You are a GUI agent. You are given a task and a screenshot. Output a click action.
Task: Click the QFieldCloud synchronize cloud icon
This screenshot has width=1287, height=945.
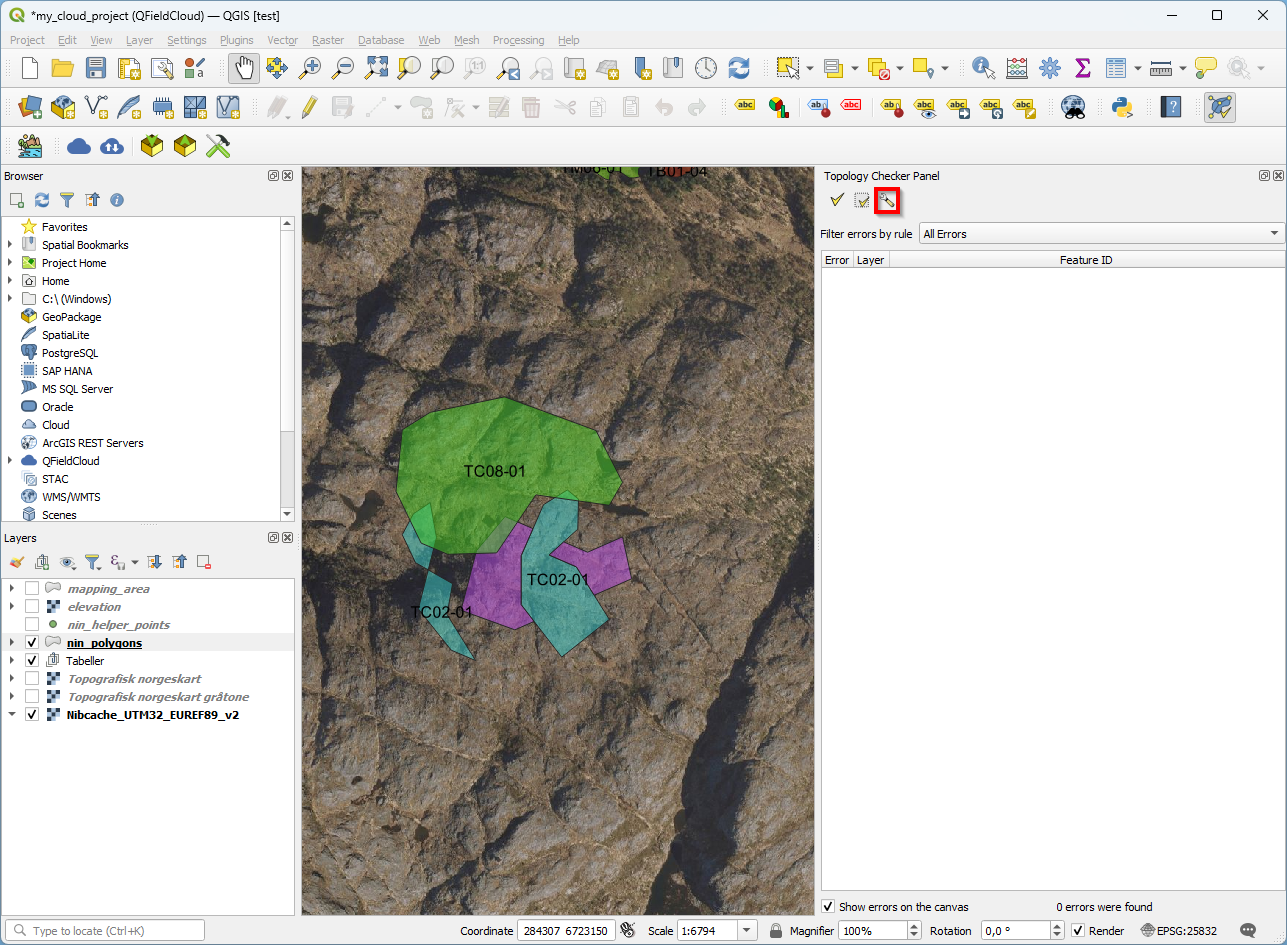112,146
